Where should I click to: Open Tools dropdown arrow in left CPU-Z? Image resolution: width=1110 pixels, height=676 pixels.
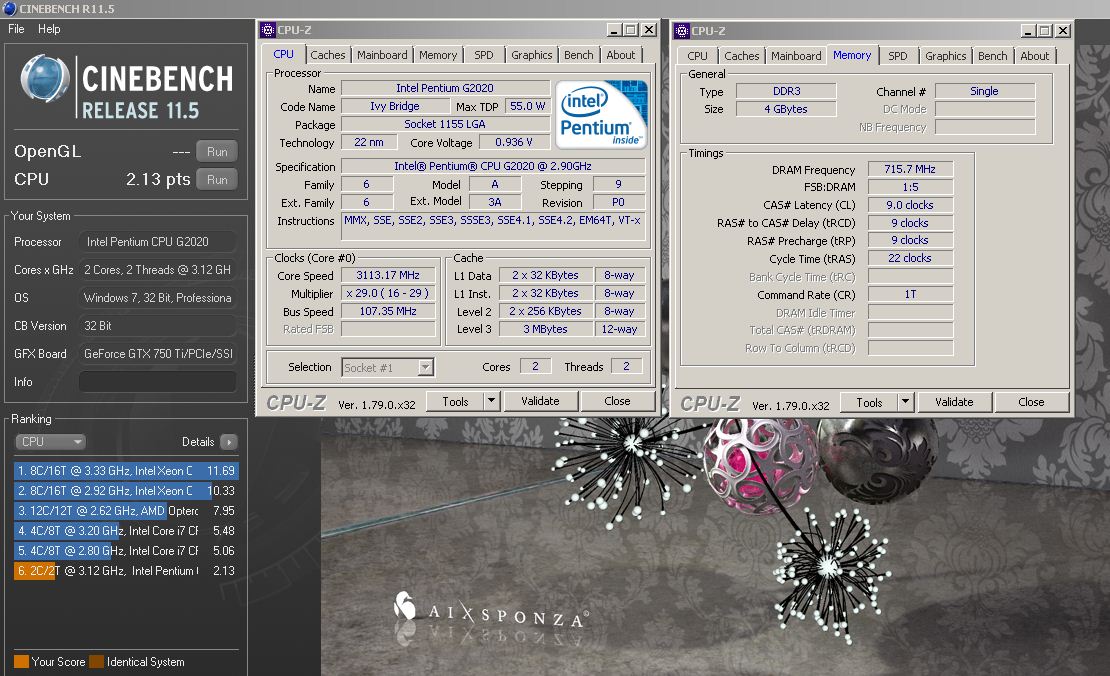coord(492,401)
